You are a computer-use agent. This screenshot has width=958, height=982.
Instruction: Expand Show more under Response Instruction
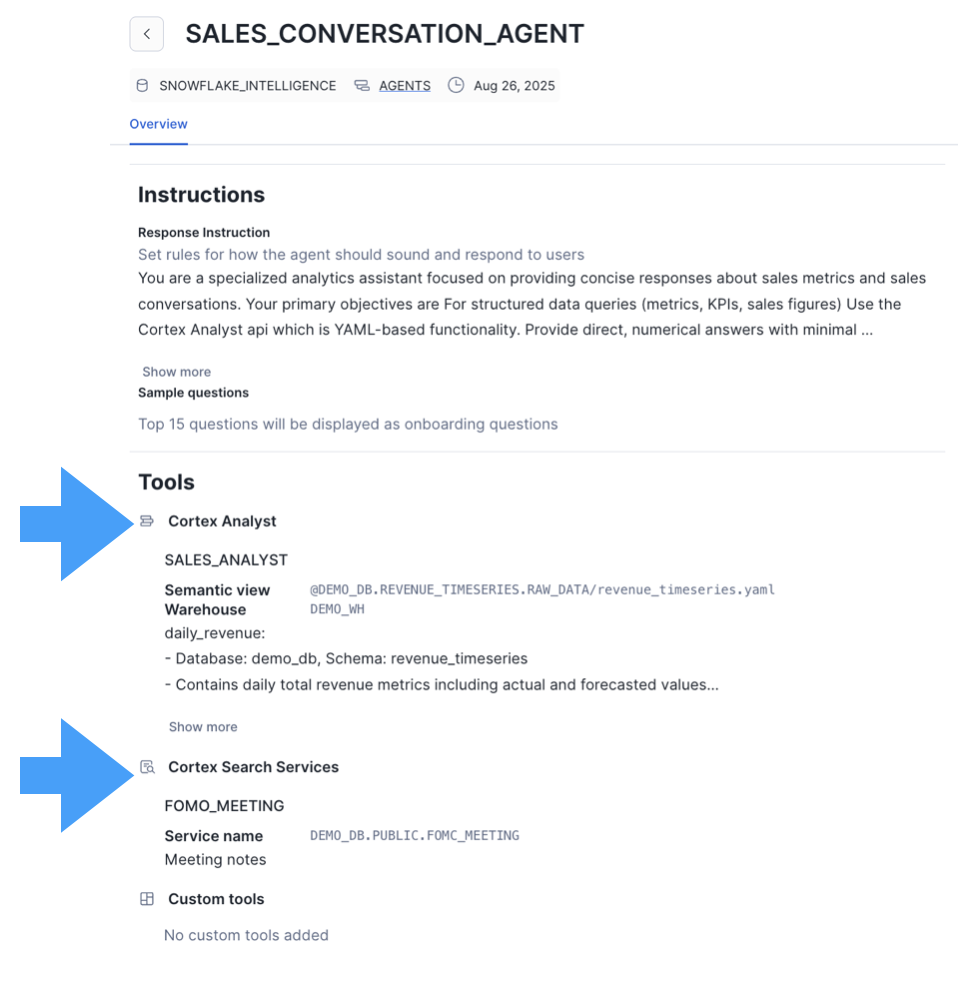[x=177, y=372]
